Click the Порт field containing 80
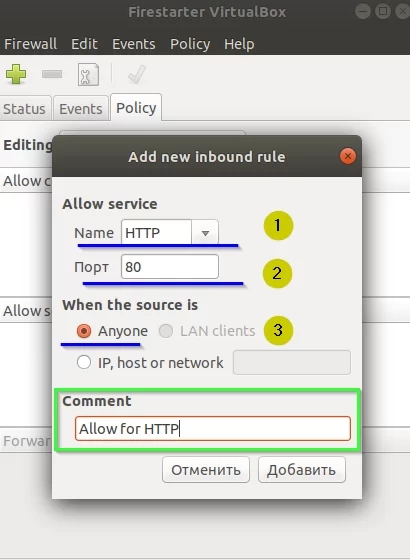Screen dimensions: 410x560 170,266
